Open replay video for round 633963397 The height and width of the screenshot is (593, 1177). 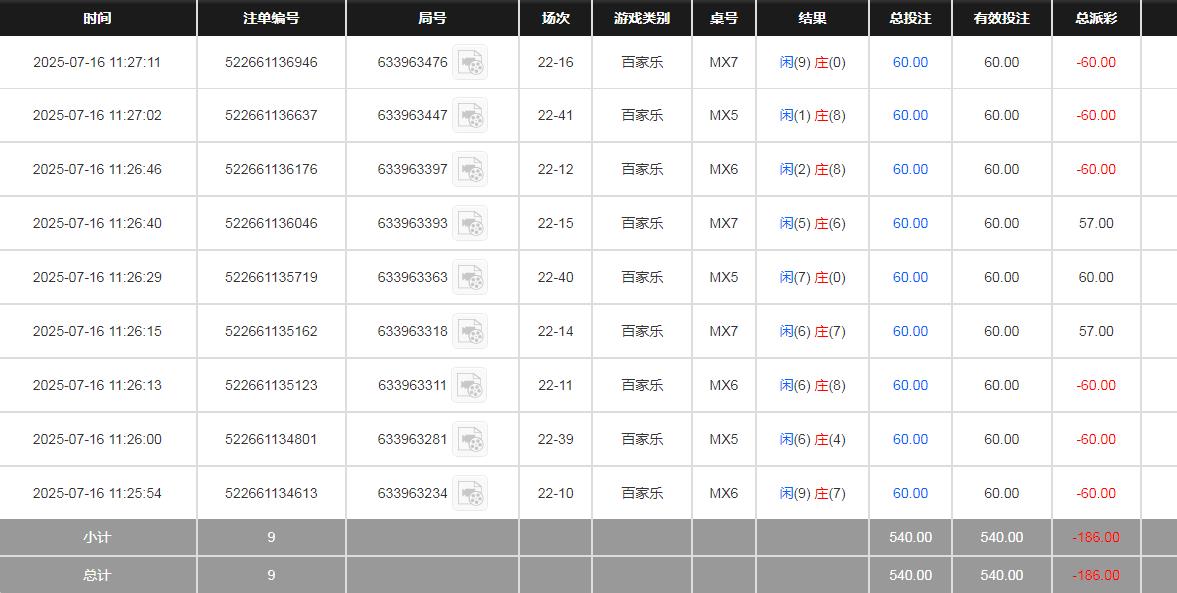click(x=471, y=170)
